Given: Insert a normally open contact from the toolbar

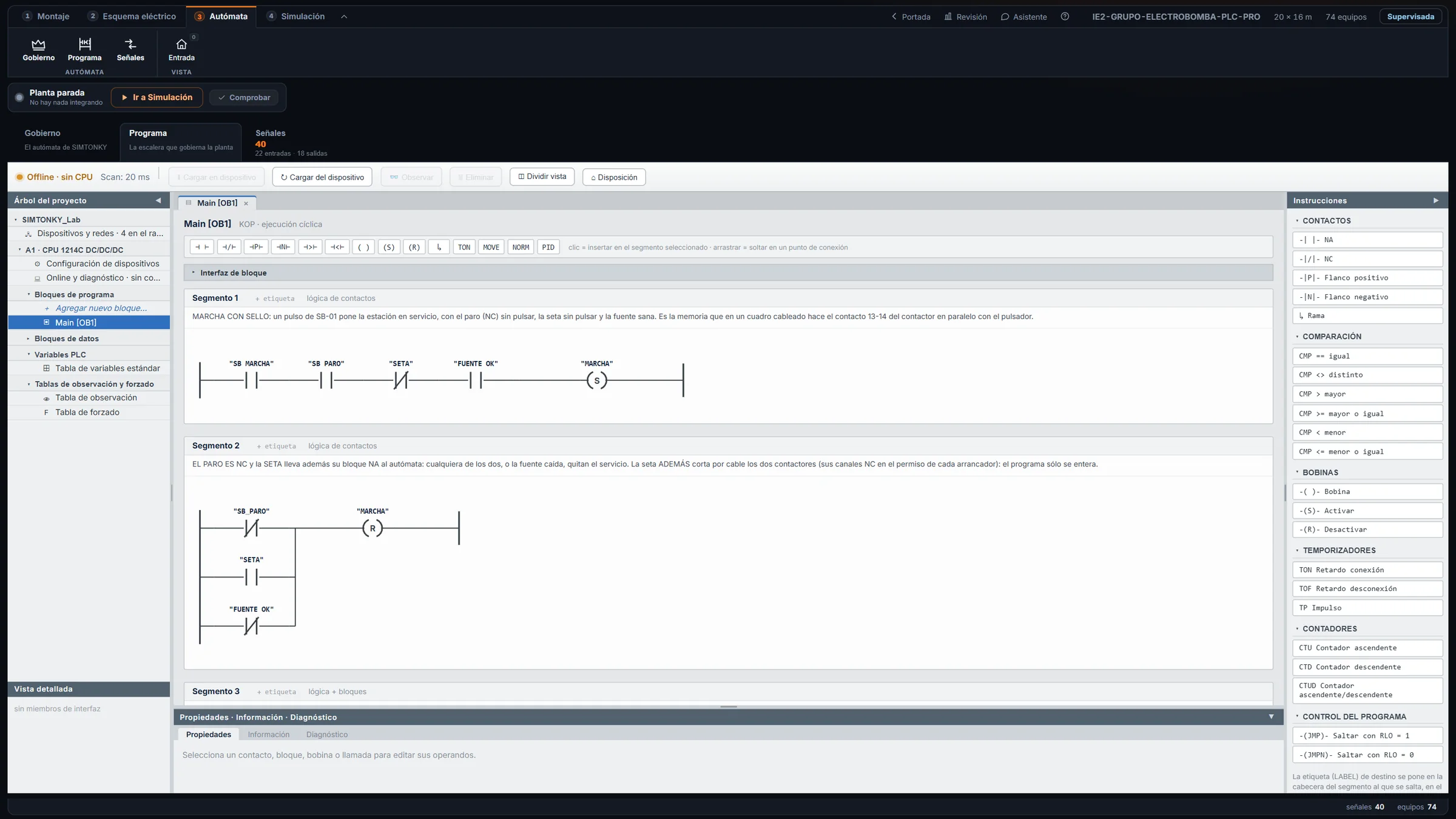Looking at the screenshot, I should 202,247.
